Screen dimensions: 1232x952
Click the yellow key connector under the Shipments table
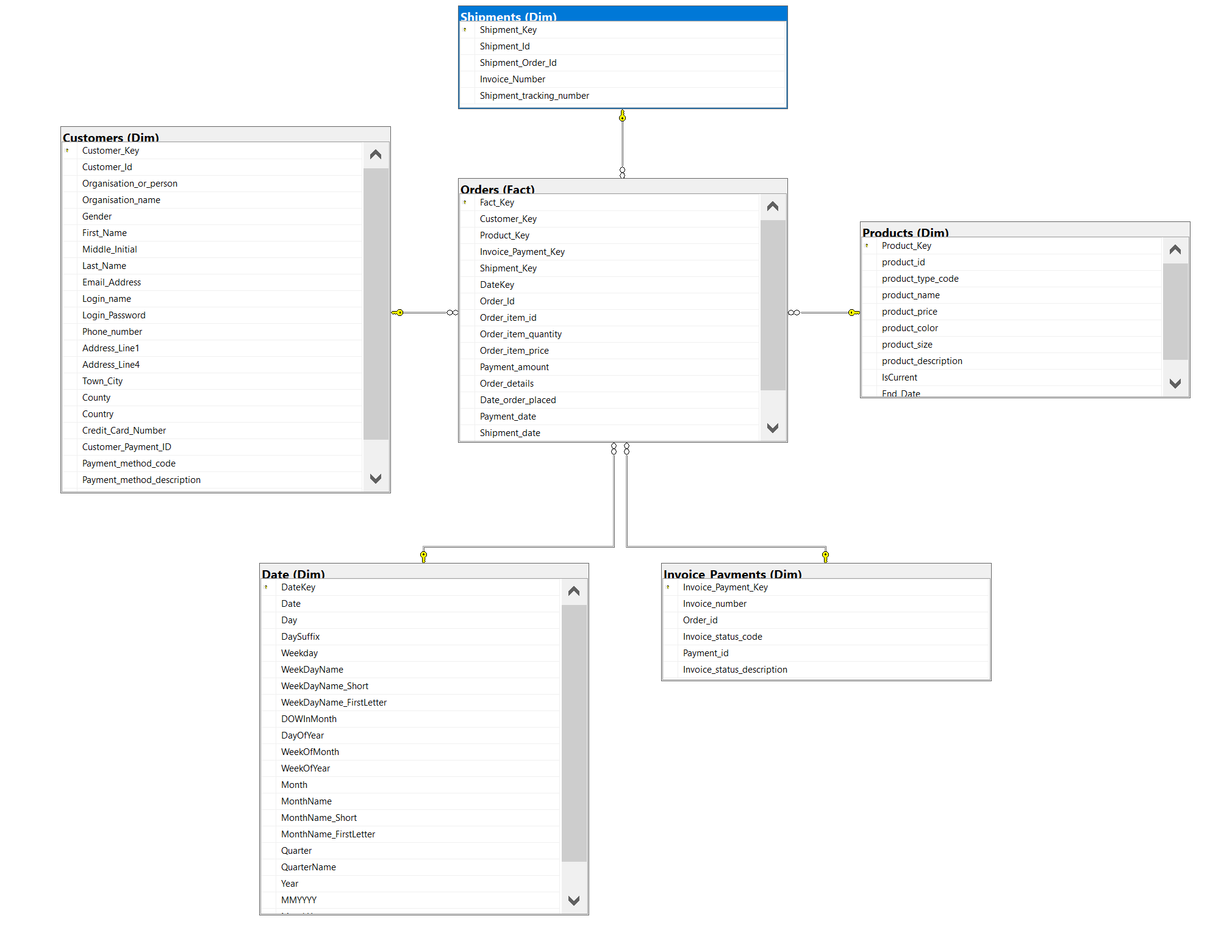click(x=622, y=116)
